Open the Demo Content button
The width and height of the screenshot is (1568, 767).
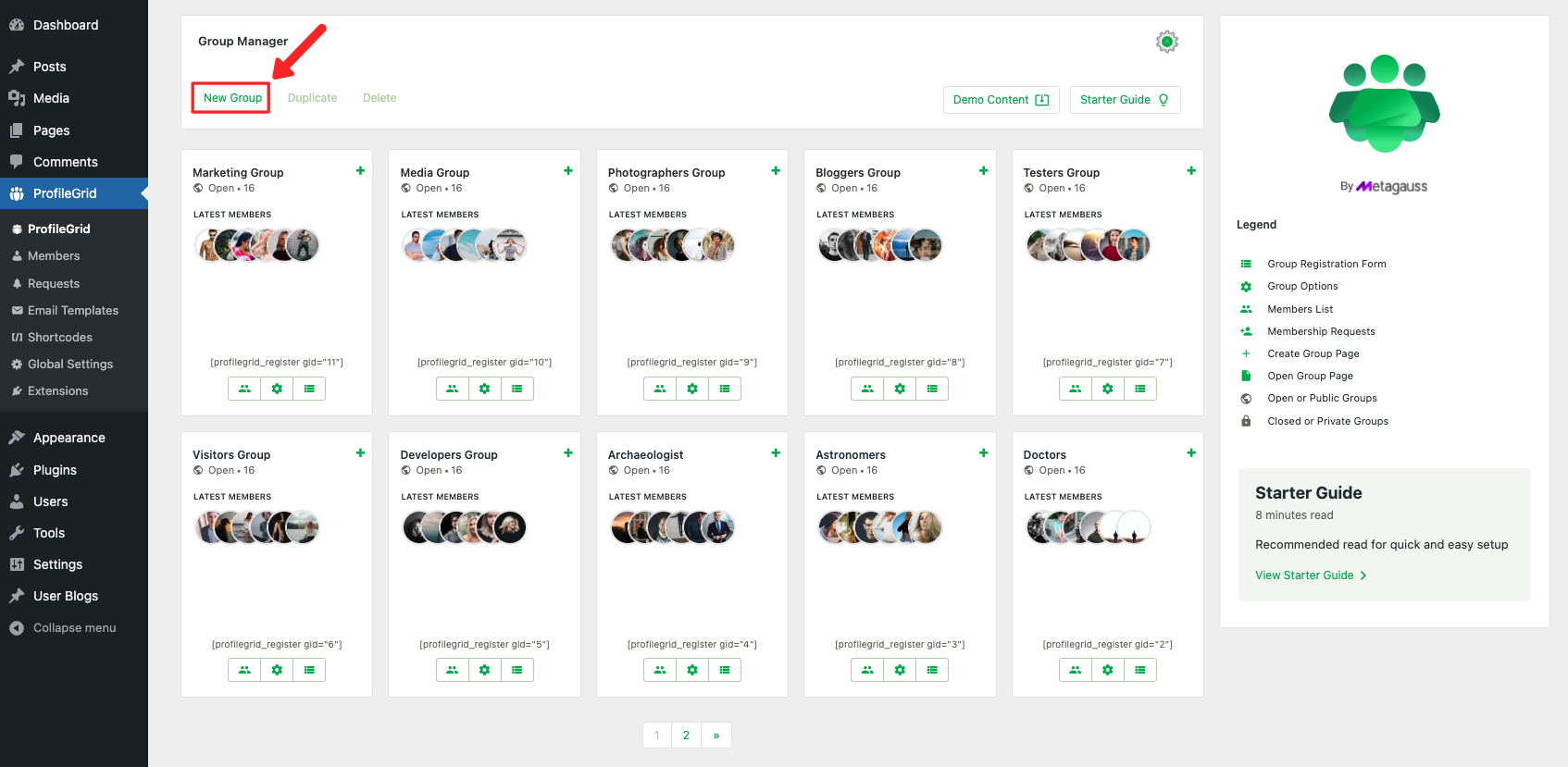point(1001,100)
